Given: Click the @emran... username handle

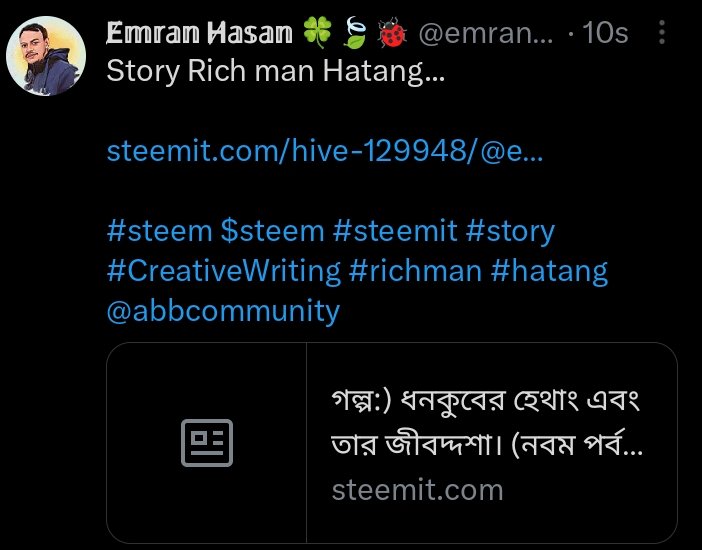Looking at the screenshot, I should [486, 33].
